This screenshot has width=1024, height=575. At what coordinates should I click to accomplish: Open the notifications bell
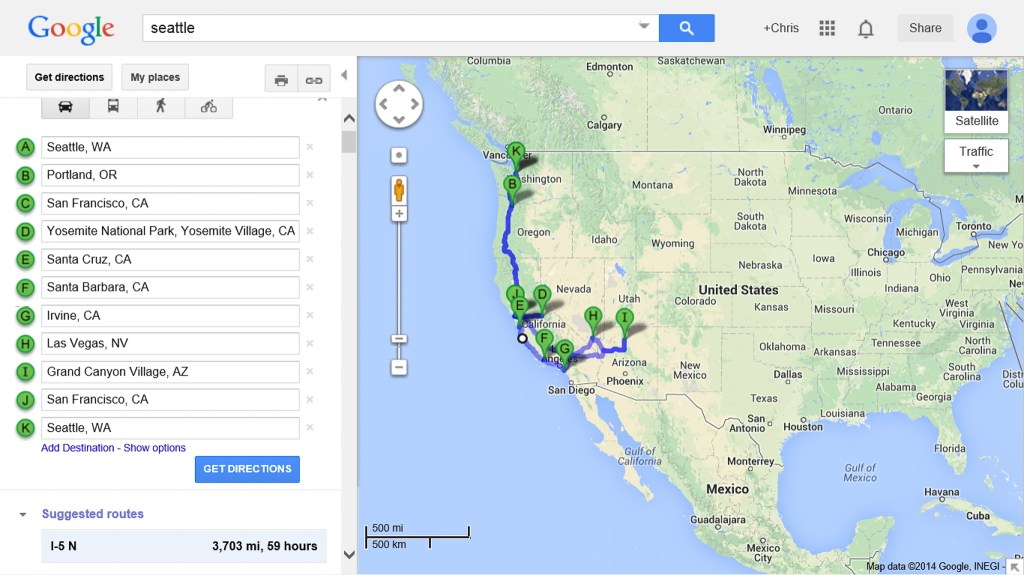(866, 29)
